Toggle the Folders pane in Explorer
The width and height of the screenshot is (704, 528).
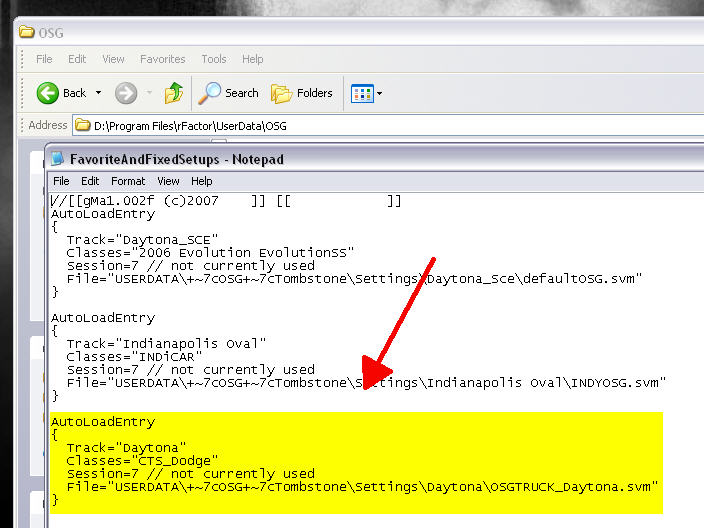[302, 93]
